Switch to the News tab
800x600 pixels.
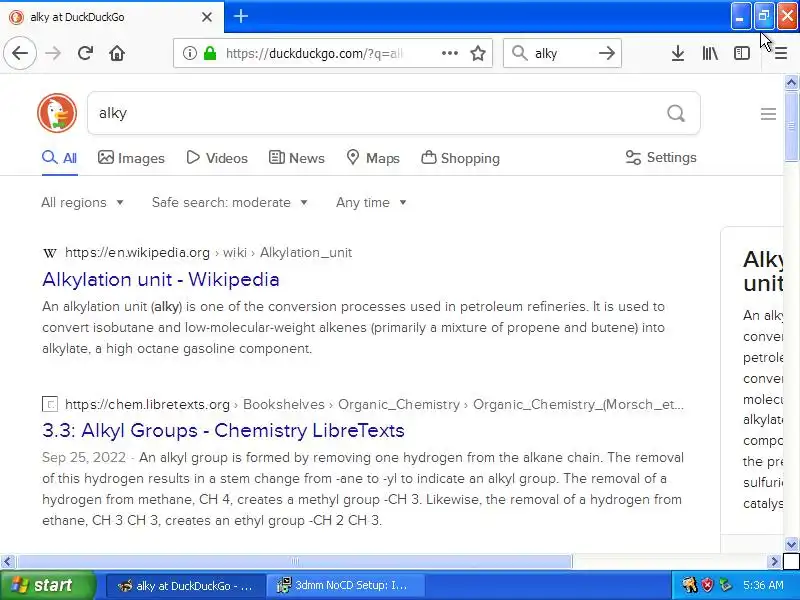click(x=296, y=158)
